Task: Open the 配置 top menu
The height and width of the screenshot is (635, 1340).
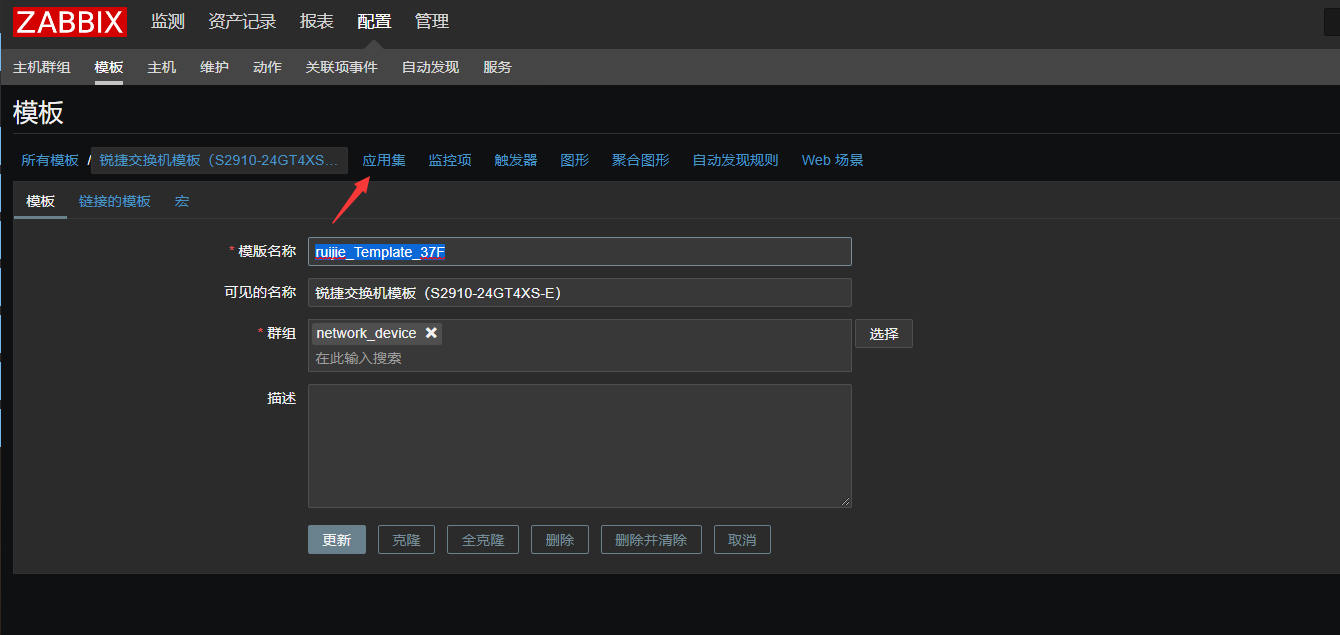Action: click(x=374, y=21)
